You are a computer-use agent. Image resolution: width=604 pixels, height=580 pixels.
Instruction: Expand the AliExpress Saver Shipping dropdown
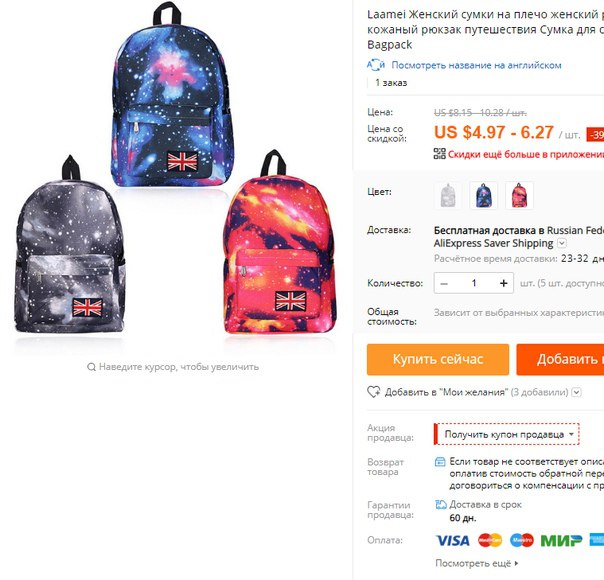click(x=562, y=243)
